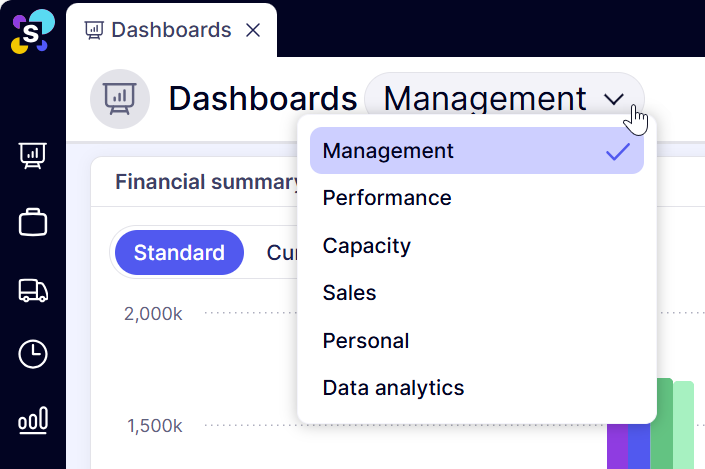Open Dashboards from the sidebar presentation icon

point(33,156)
